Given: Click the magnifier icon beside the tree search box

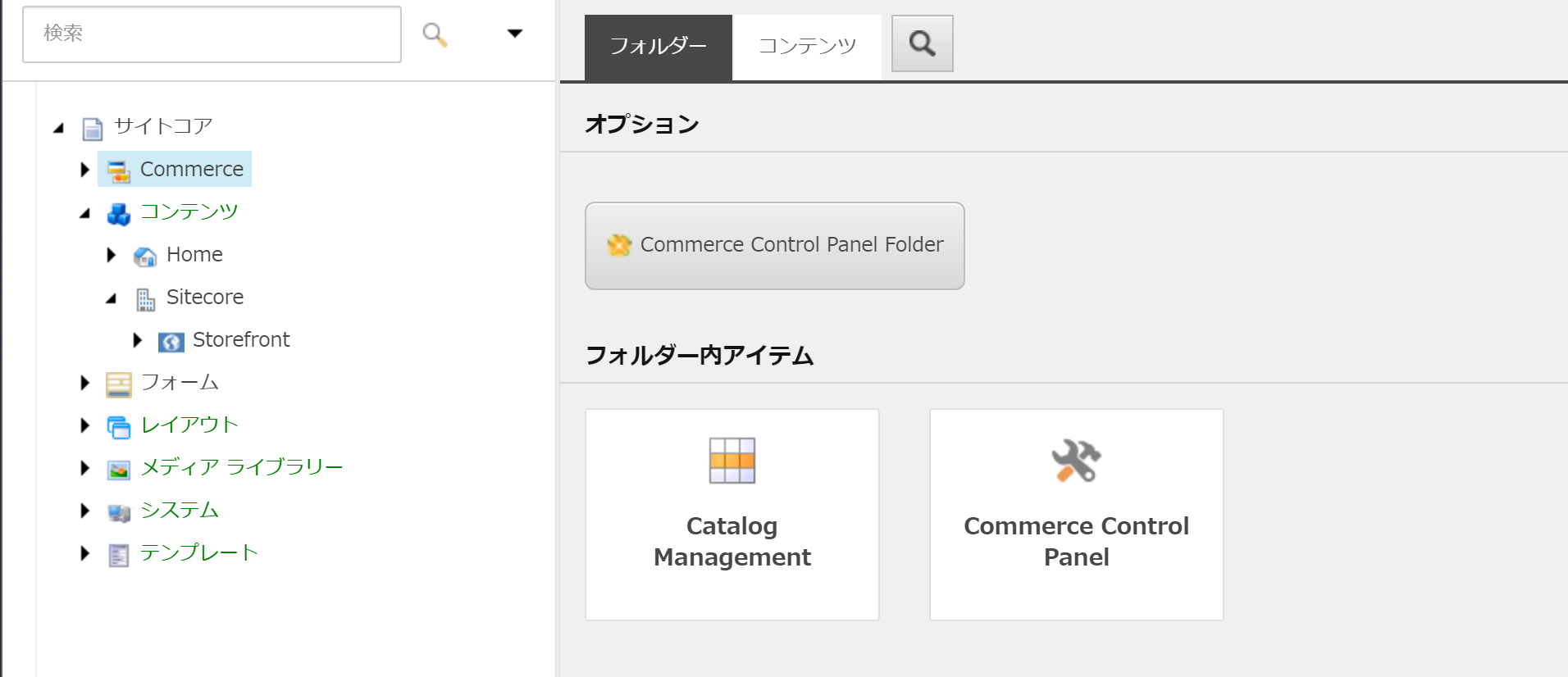Looking at the screenshot, I should (x=435, y=34).
